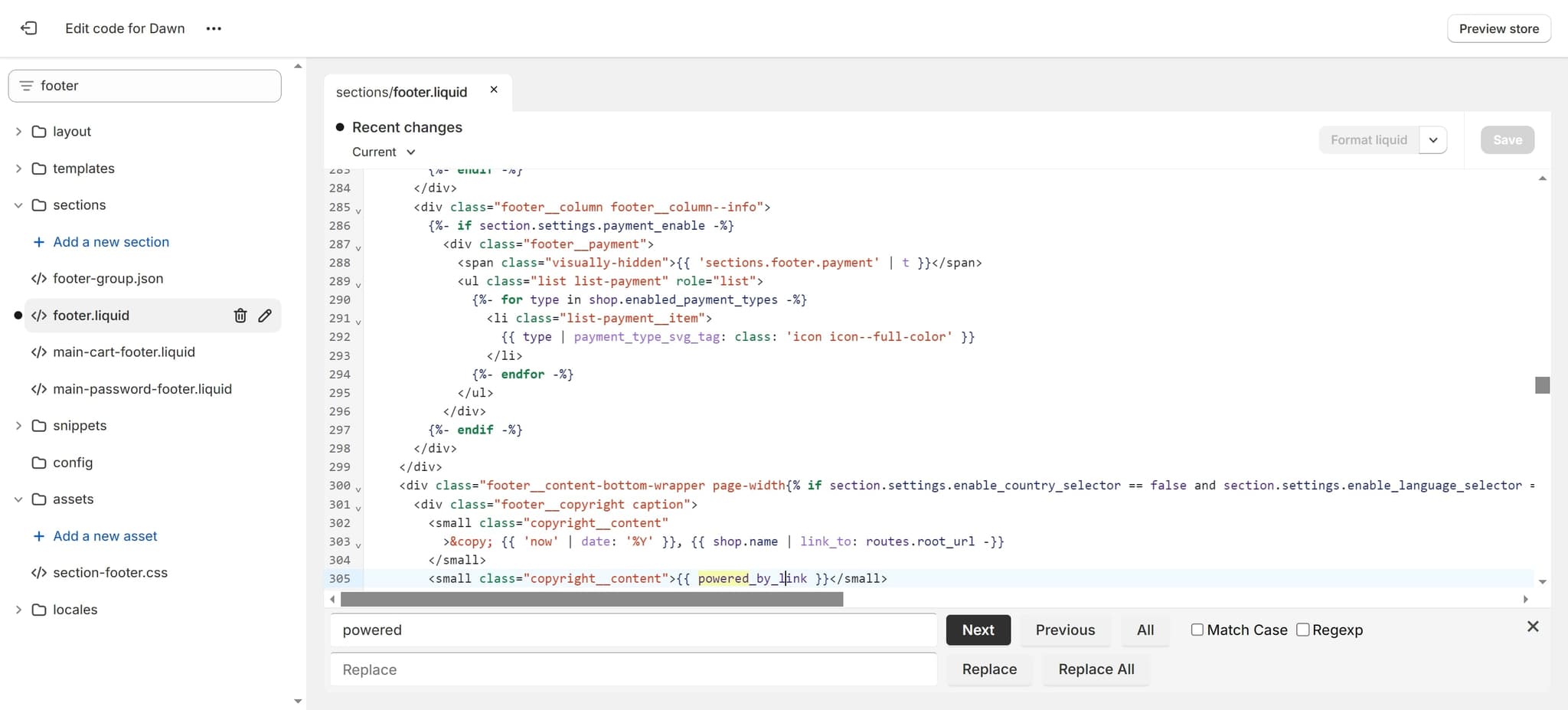Viewport: 1568px width, 710px height.
Task: Delete footer.liquid using the trash icon
Action: click(240, 315)
